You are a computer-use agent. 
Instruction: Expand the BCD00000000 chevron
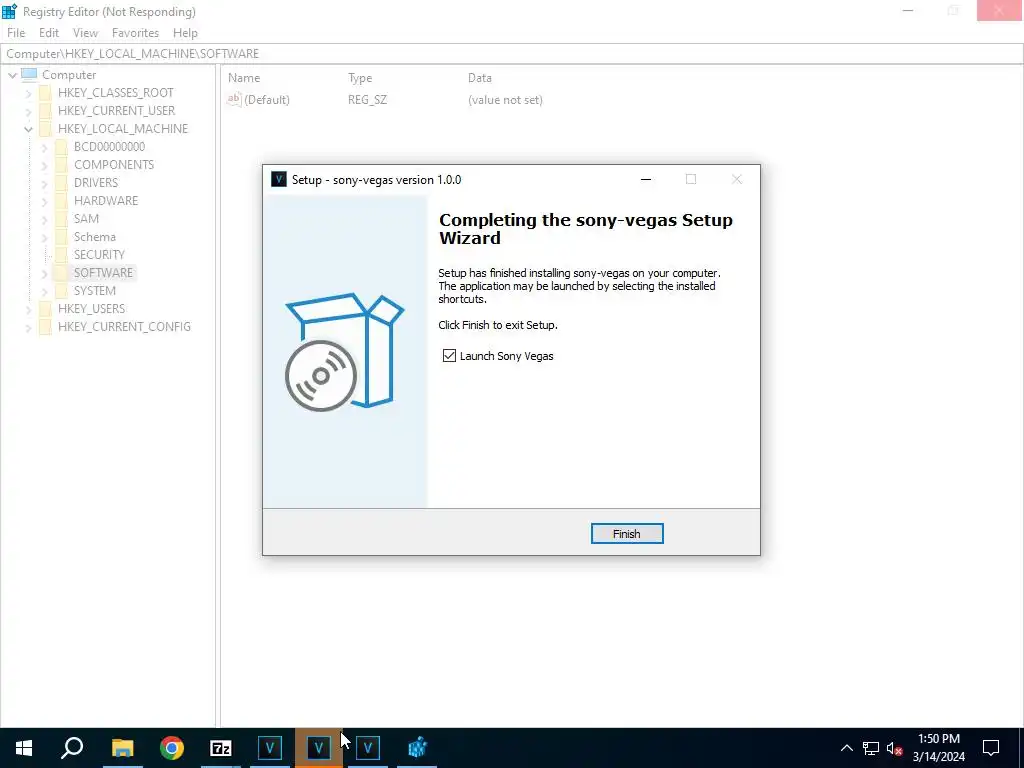pos(44,147)
